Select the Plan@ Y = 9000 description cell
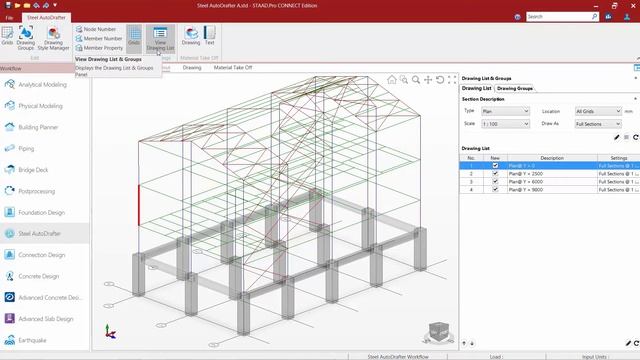640x360 pixels. tap(552, 189)
